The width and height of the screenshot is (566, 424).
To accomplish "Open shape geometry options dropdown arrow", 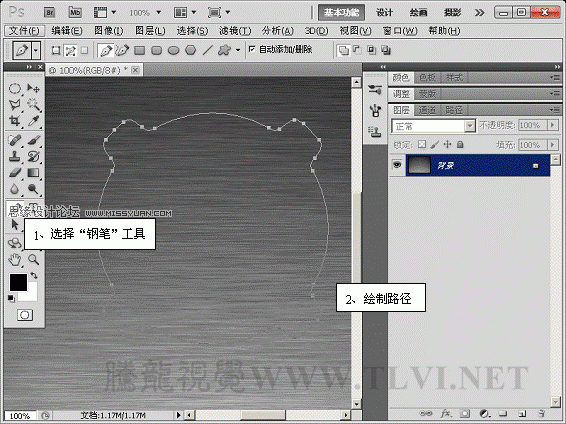I will click(238, 50).
